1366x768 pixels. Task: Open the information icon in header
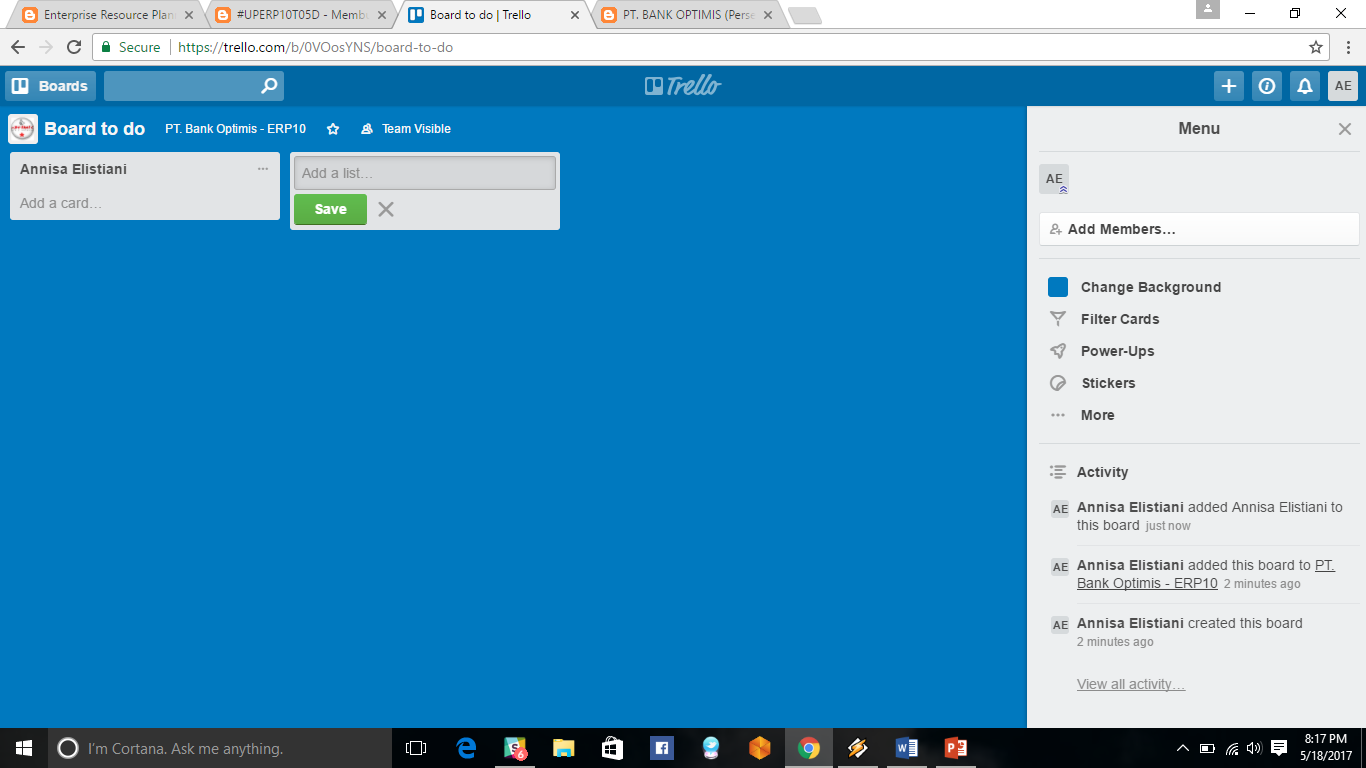pyautogui.click(x=1267, y=86)
